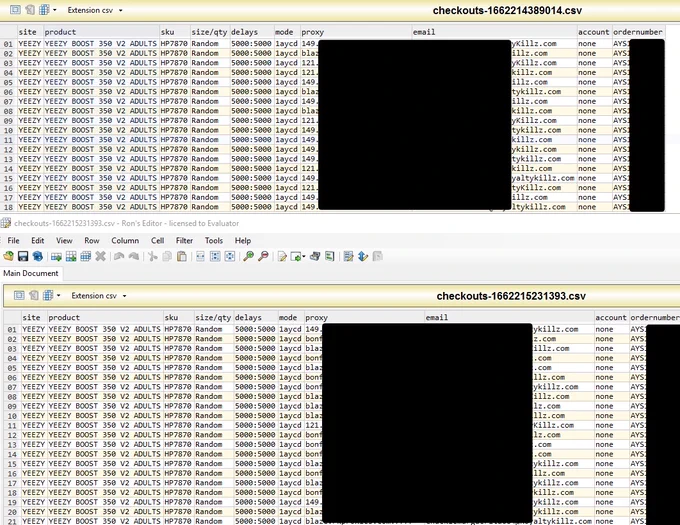Viewport: 680px width, 525px height.
Task: Open the File menu
Action: pyautogui.click(x=13, y=241)
